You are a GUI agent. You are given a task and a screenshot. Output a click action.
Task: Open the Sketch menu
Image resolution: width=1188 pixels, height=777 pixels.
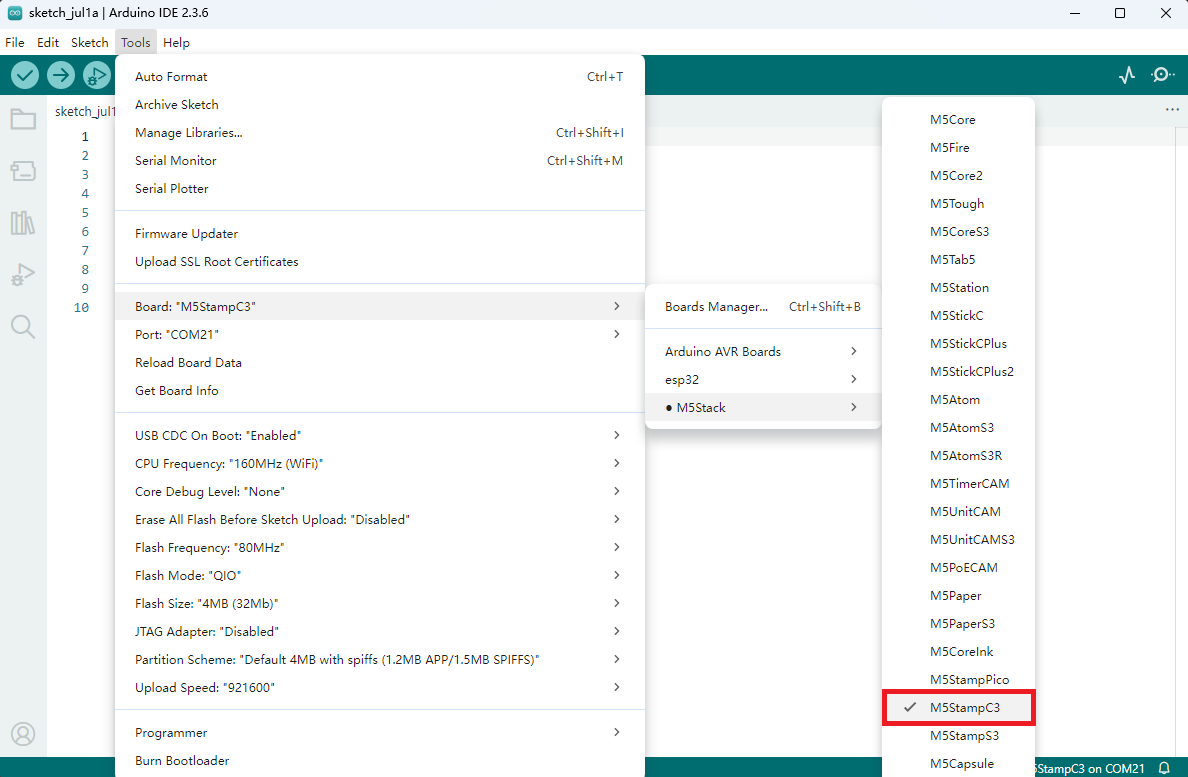click(89, 42)
